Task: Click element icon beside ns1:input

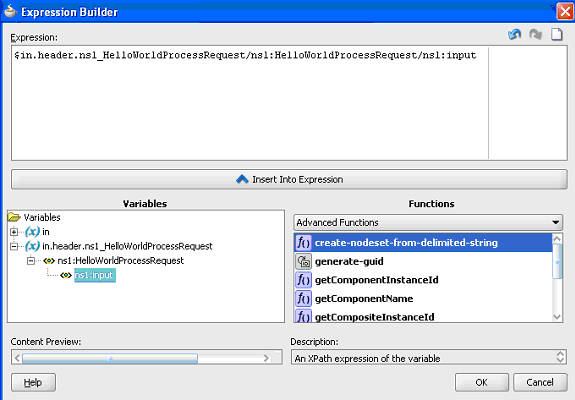Action: point(66,275)
